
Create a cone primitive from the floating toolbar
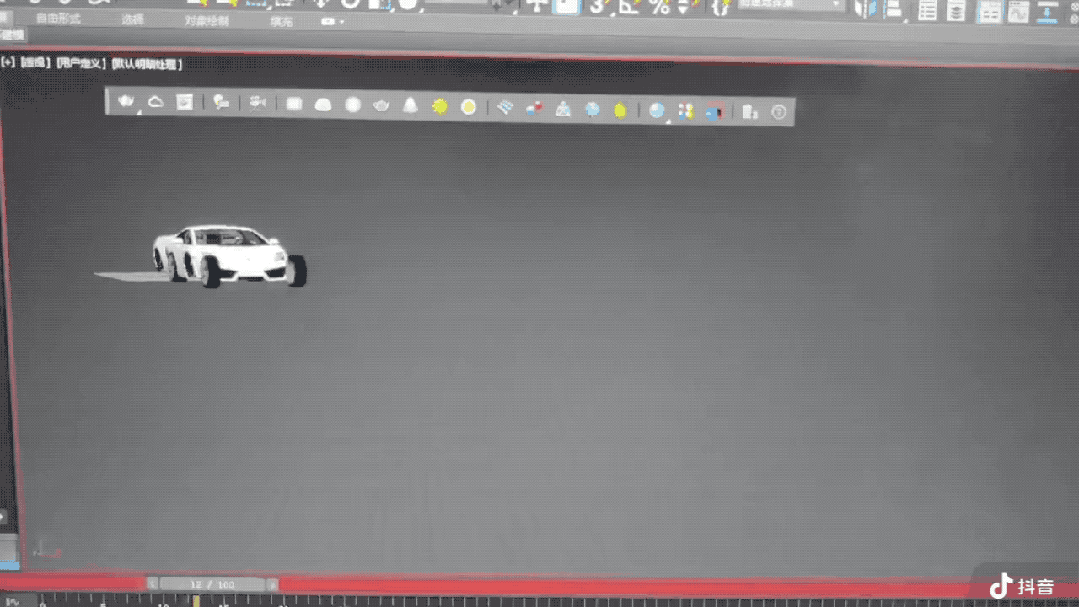click(410, 105)
